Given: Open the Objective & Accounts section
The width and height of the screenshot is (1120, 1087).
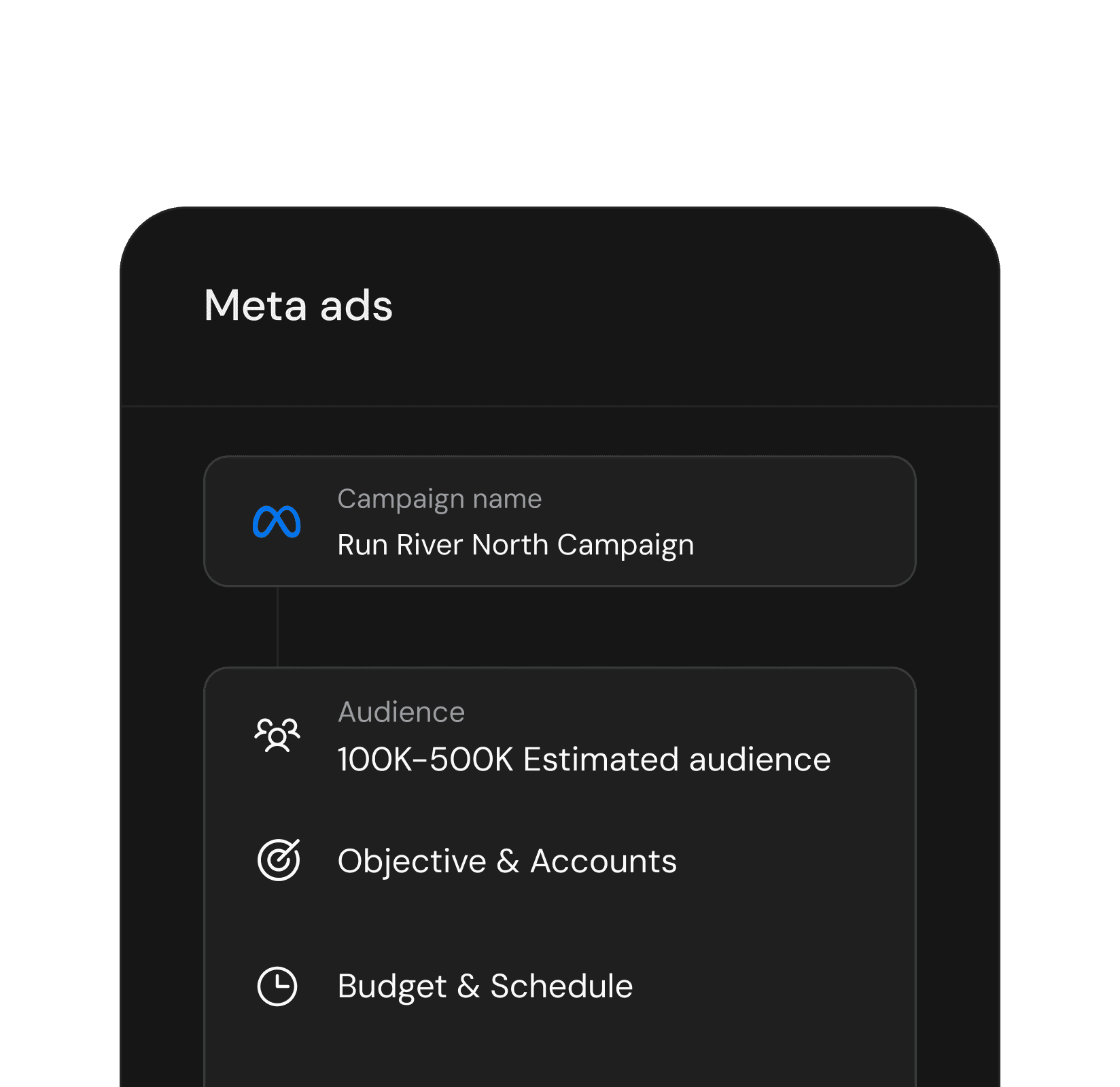Looking at the screenshot, I should click(507, 861).
